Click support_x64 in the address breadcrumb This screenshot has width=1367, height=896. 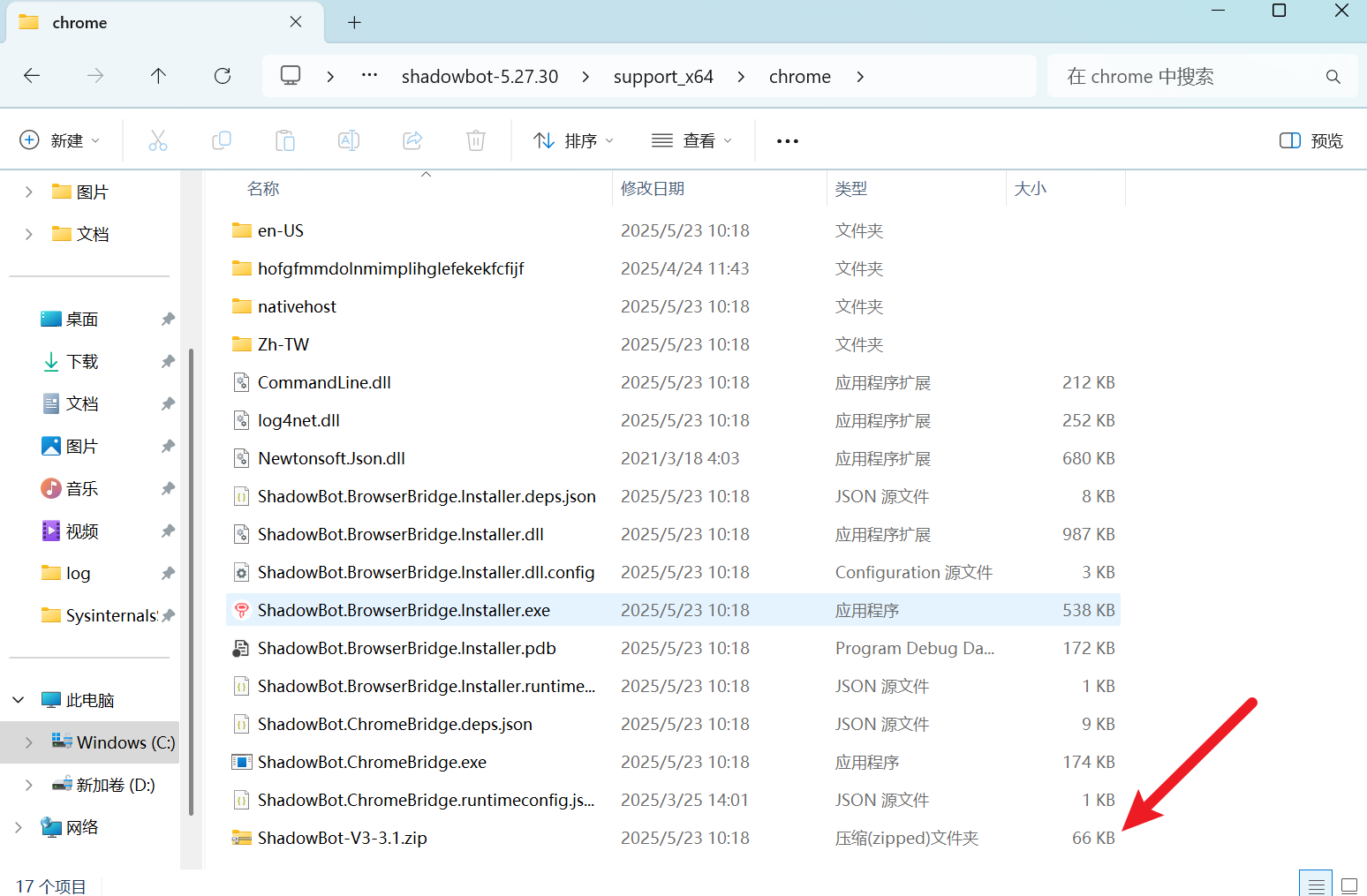point(663,77)
